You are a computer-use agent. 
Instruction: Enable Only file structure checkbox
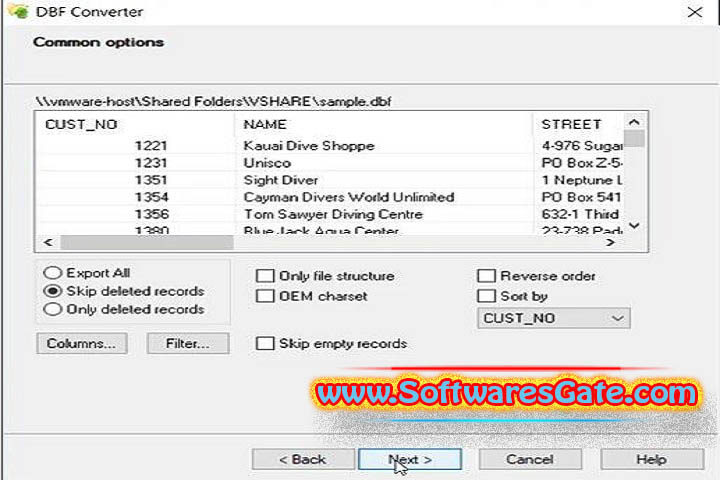pos(265,276)
